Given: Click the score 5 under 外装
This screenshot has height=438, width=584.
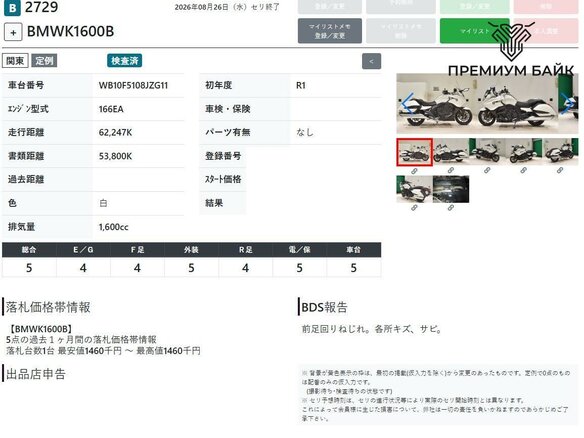Looking at the screenshot, I should pyautogui.click(x=191, y=268).
